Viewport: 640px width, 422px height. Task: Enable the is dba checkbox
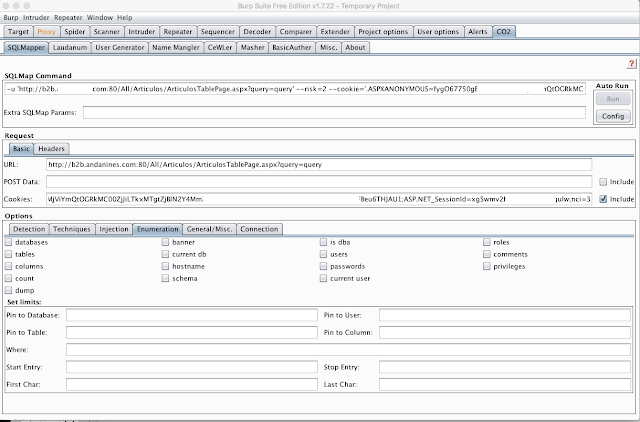point(323,242)
